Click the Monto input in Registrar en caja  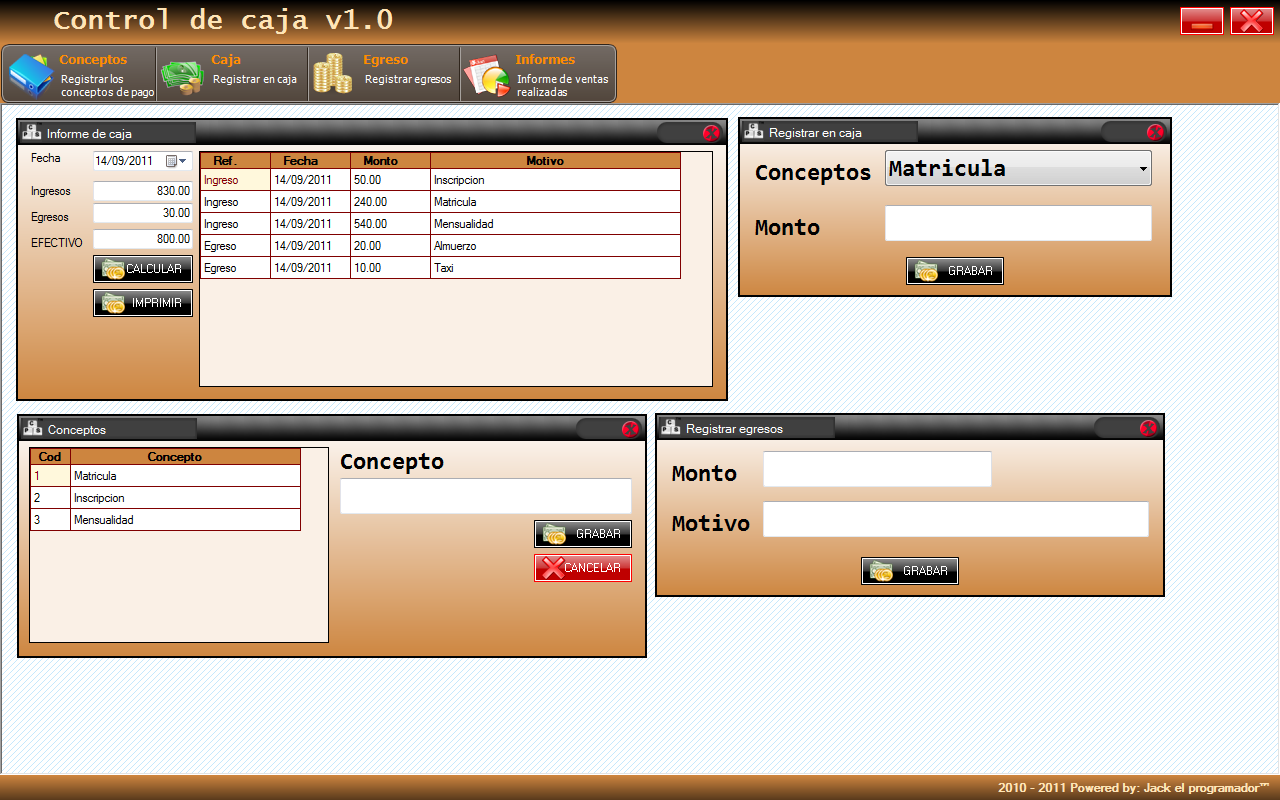pyautogui.click(x=1017, y=224)
